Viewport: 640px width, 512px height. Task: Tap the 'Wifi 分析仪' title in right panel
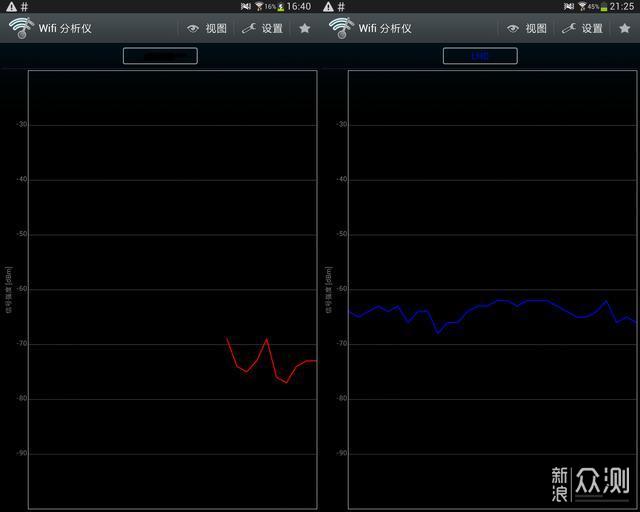coord(385,28)
